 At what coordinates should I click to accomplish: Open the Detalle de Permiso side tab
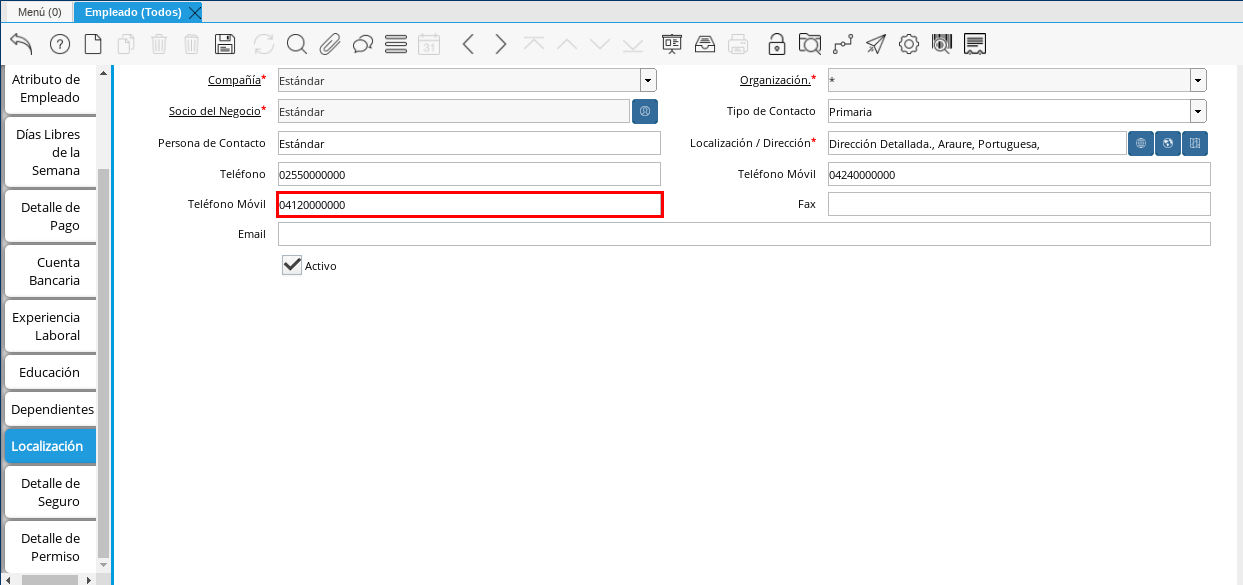[50, 547]
